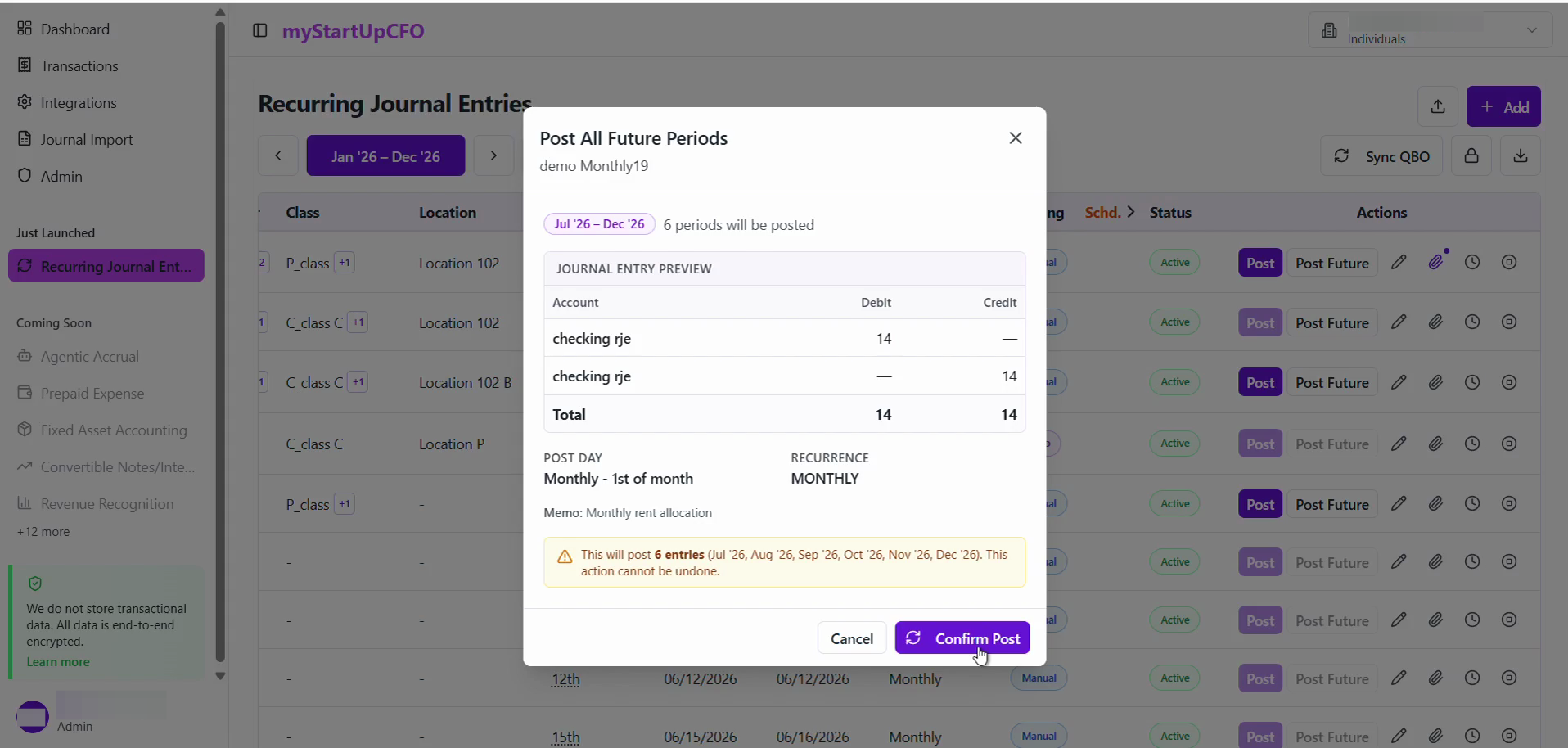Image resolution: width=1568 pixels, height=748 pixels.
Task: Expand +1 badge next to C_class C Location 102 B
Action: point(358,382)
